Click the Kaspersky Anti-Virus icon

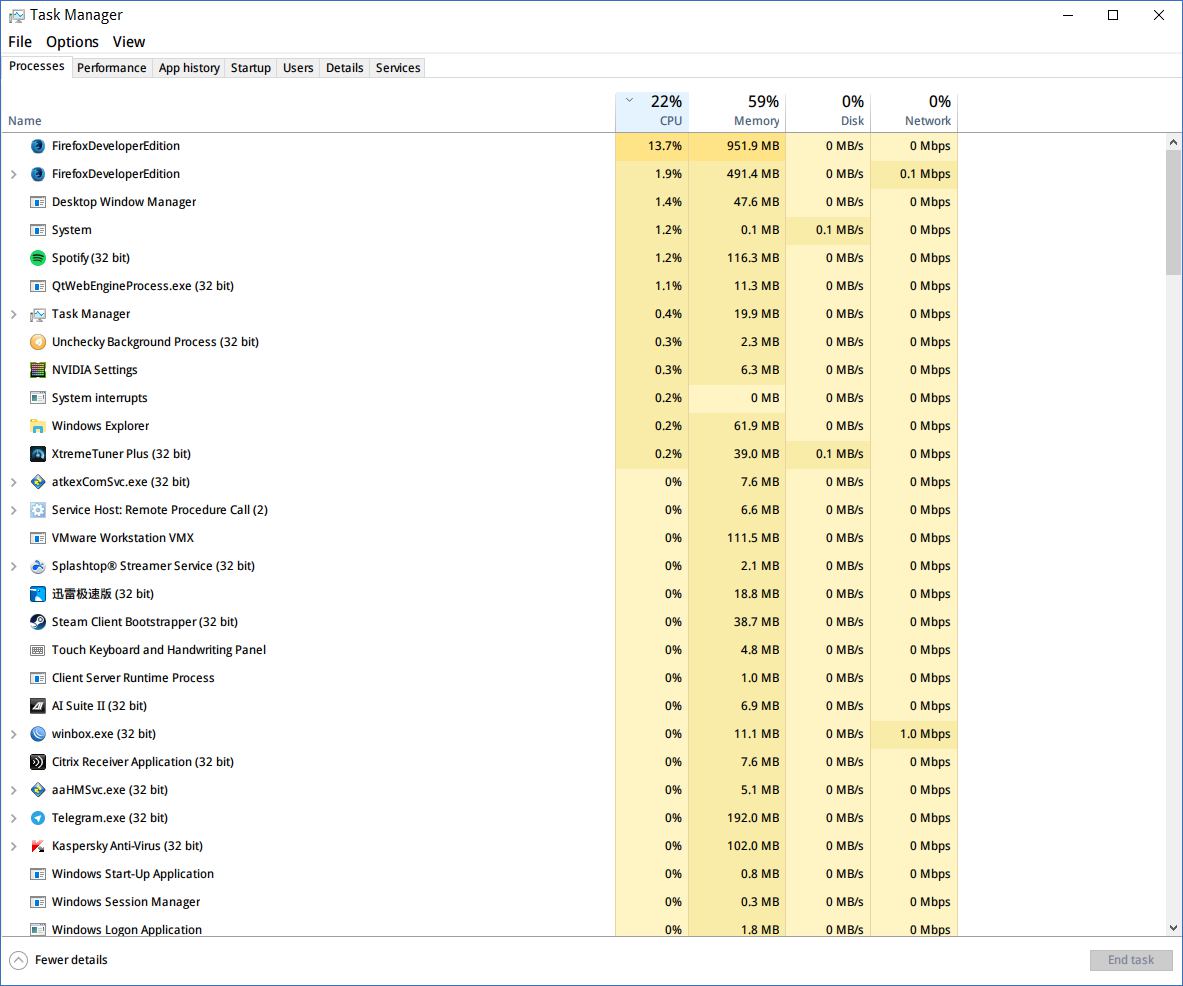(x=38, y=846)
